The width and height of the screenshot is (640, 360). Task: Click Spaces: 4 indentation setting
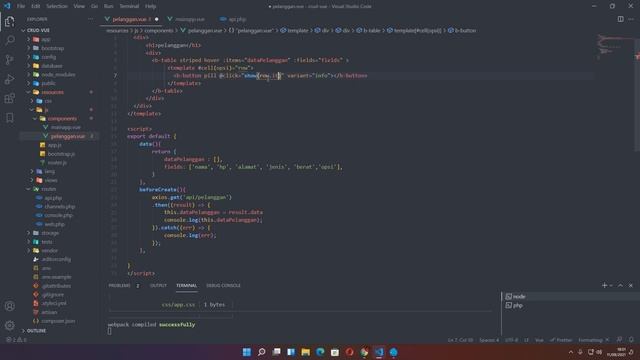coord(489,340)
